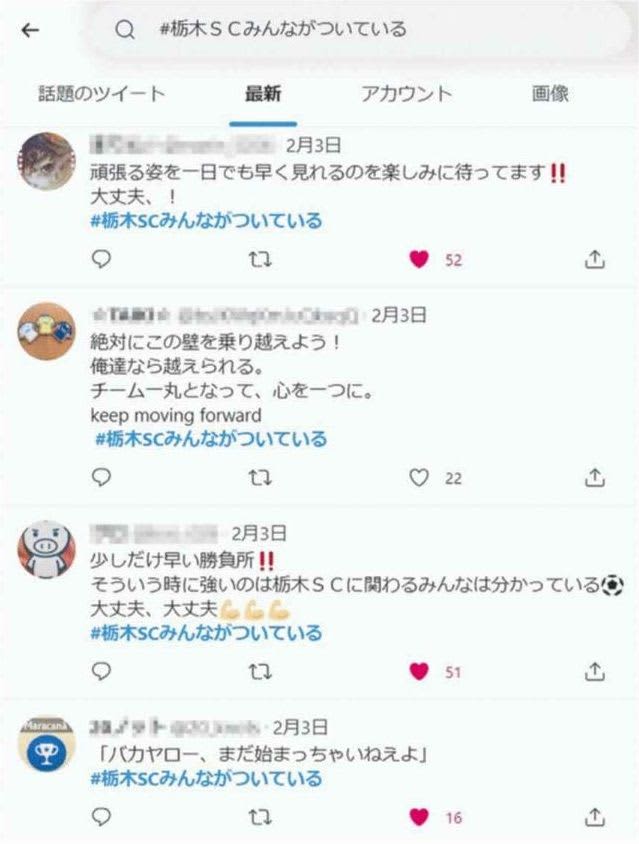Share the バカヤロー tweet

[x=594, y=817]
